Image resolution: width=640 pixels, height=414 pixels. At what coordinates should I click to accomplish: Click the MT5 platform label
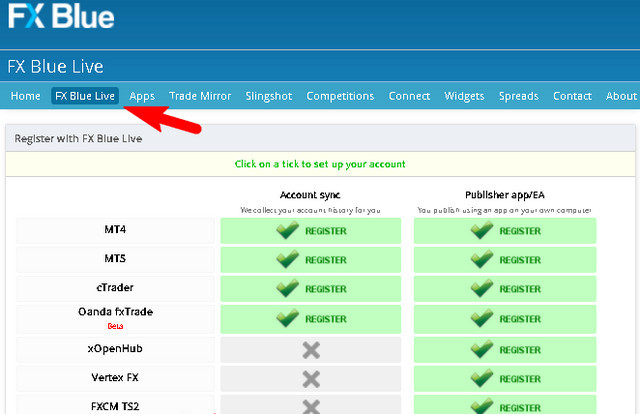pyautogui.click(x=115, y=258)
